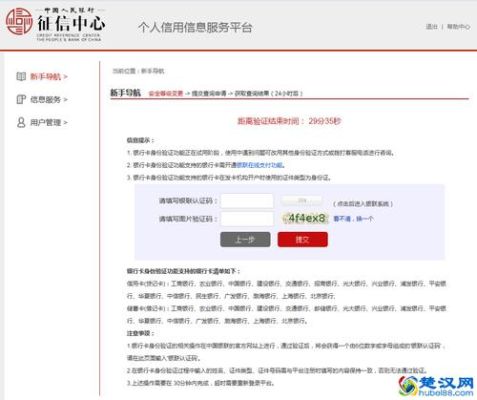Click the person icon beside 用户管理

[21, 122]
